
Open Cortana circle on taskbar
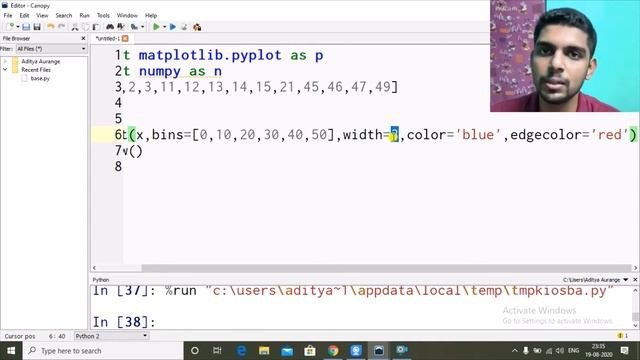coord(195,351)
